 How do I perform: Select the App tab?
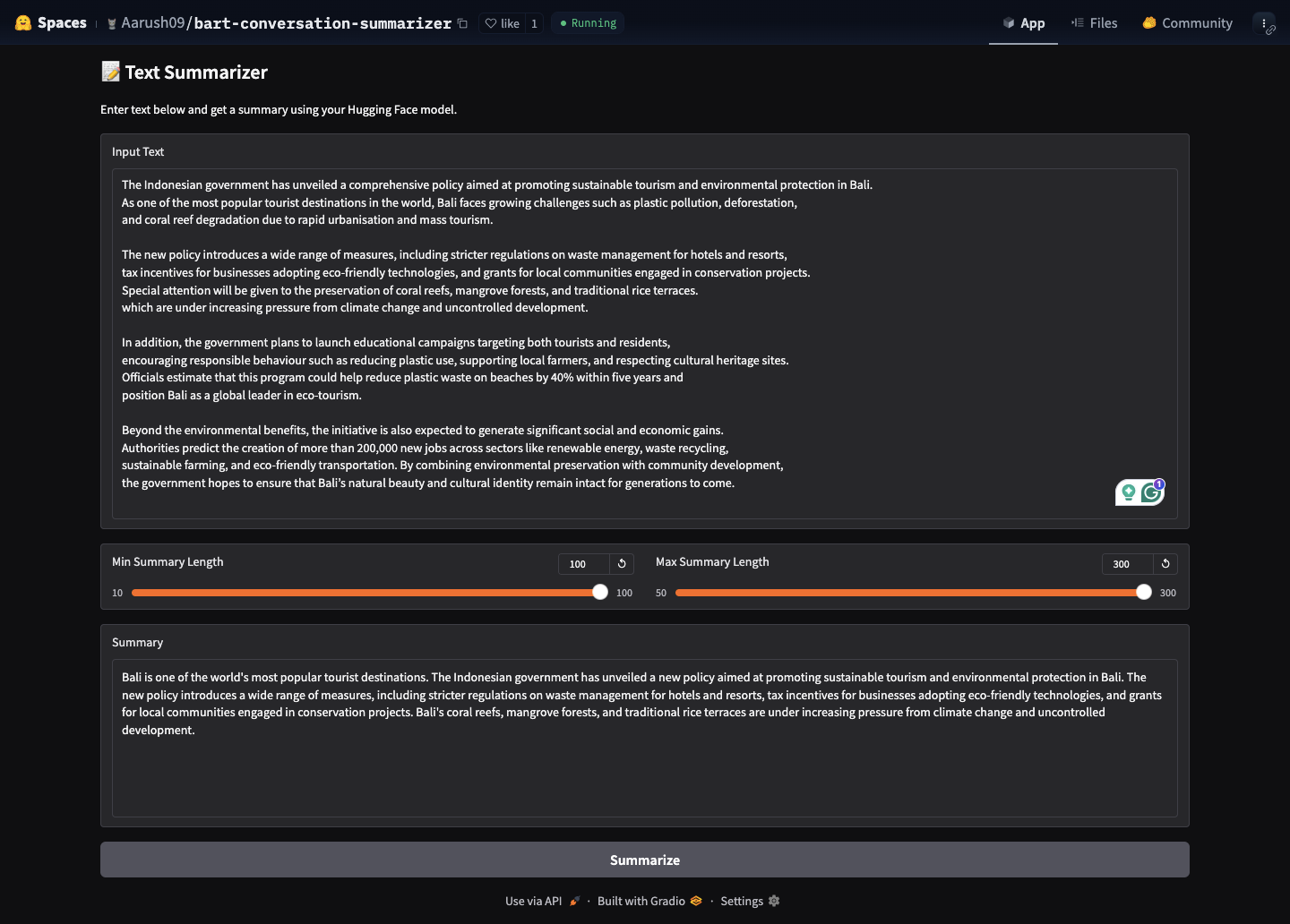pos(1023,23)
